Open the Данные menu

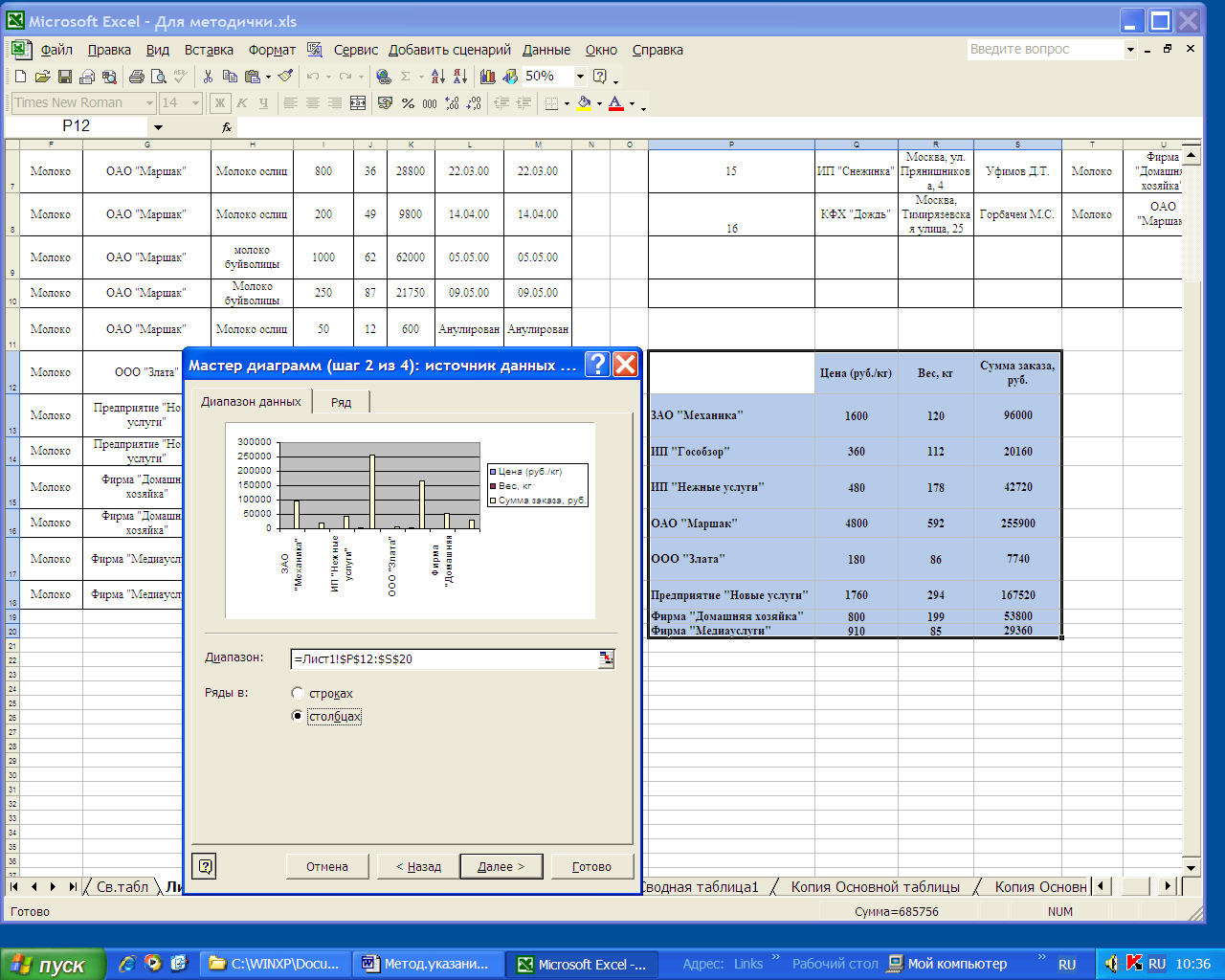[x=546, y=50]
